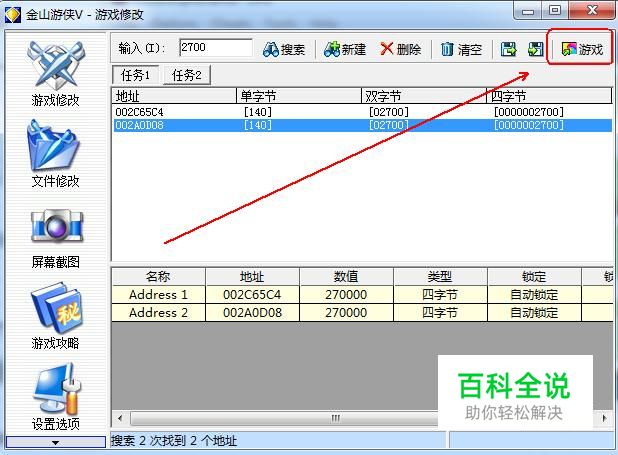Click the 名称 header in the address table
Screen dimensions: 618x455
tap(158, 276)
